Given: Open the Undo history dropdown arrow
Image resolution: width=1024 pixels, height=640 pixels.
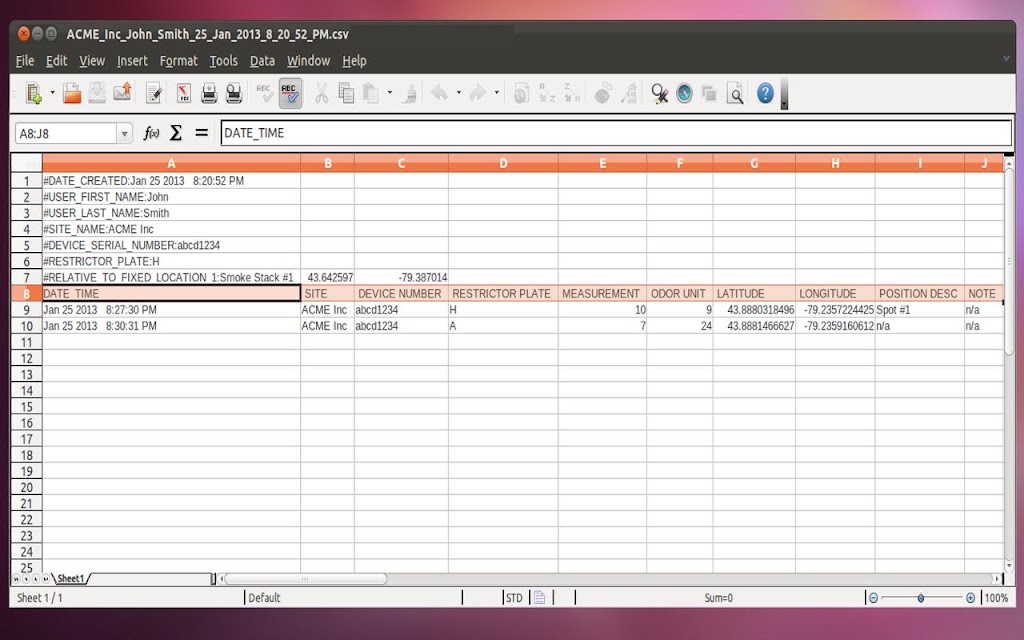Looking at the screenshot, I should (x=458, y=93).
